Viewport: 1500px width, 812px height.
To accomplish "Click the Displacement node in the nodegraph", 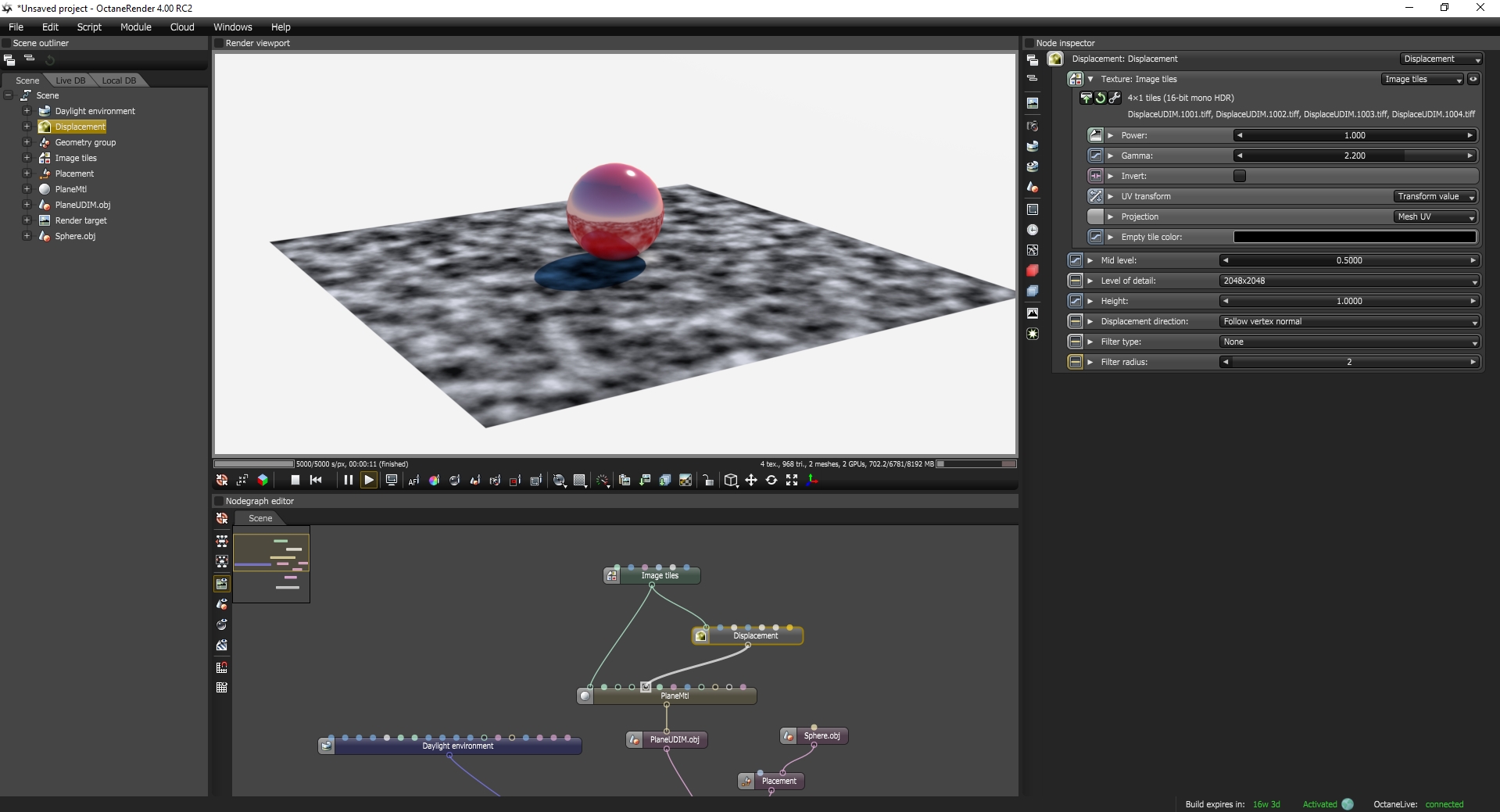I will 747,635.
